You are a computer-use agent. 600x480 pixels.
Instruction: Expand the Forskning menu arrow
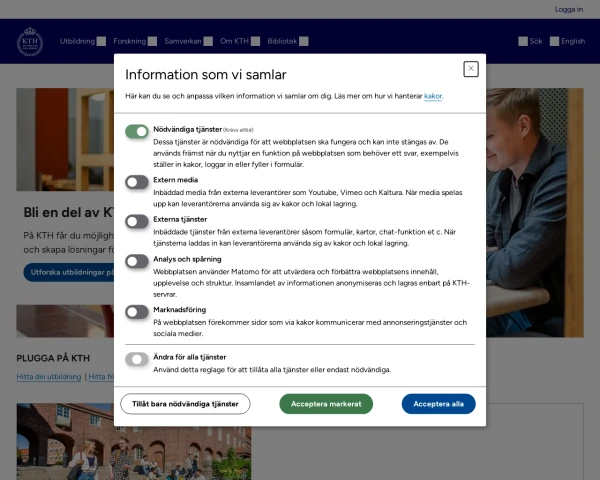(152, 41)
